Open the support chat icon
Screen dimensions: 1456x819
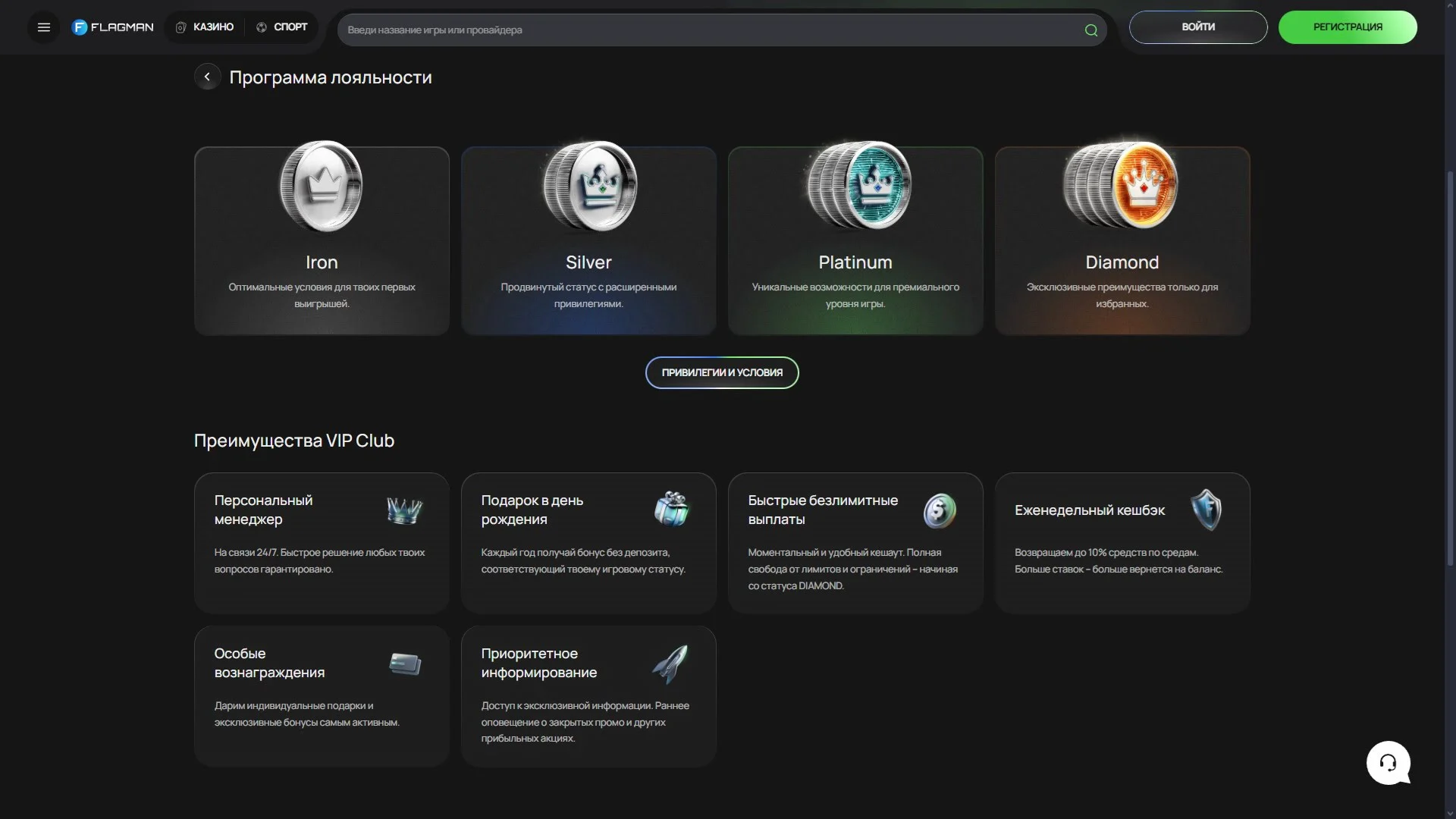1388,763
